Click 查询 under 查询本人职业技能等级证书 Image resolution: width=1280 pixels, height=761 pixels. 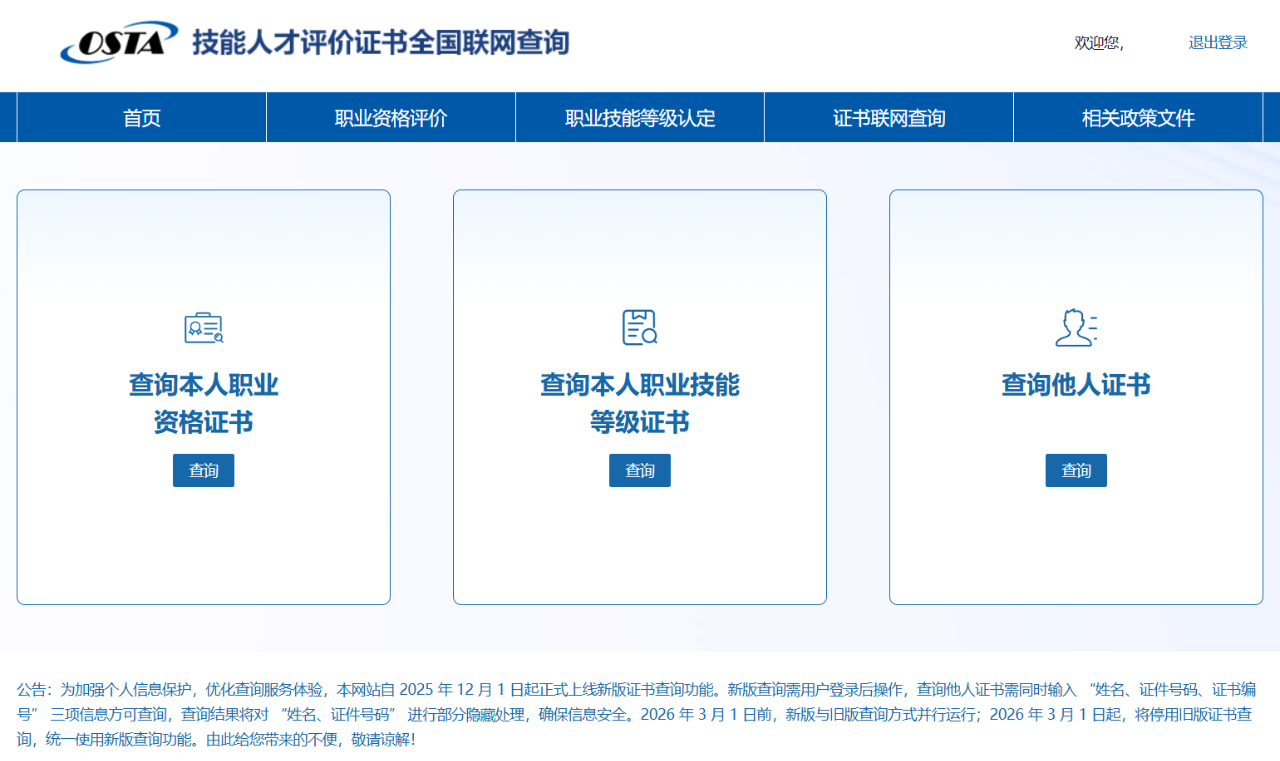click(639, 470)
